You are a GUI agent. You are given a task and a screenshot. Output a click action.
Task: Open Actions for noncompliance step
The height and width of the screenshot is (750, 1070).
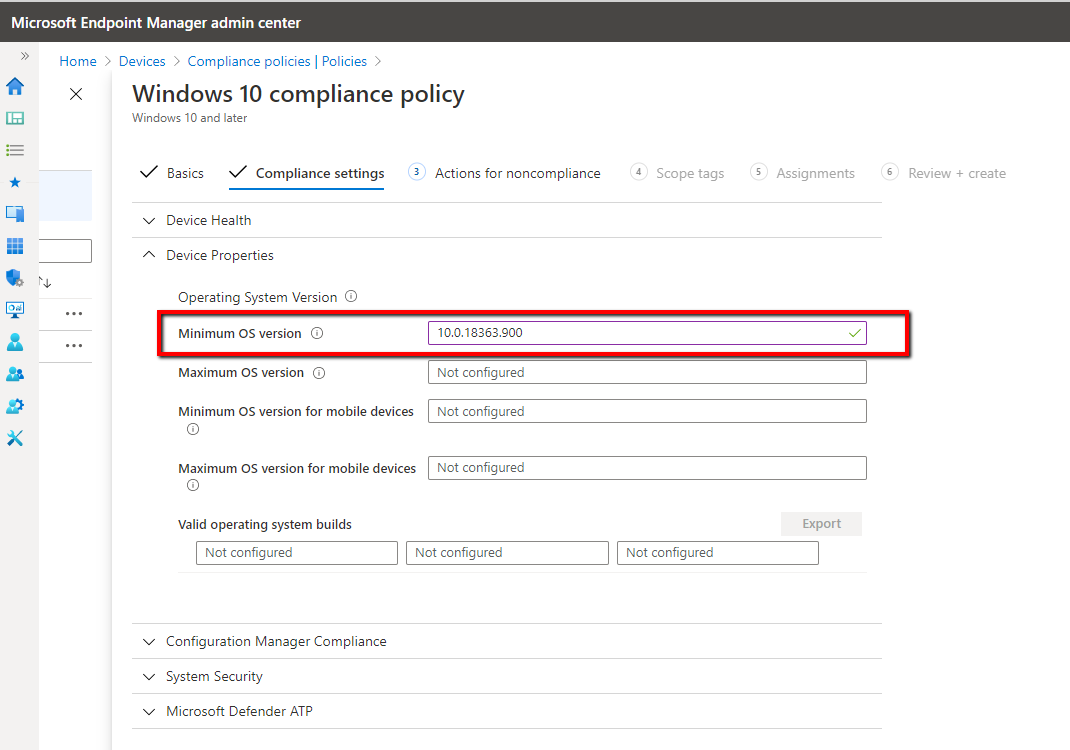coord(504,173)
